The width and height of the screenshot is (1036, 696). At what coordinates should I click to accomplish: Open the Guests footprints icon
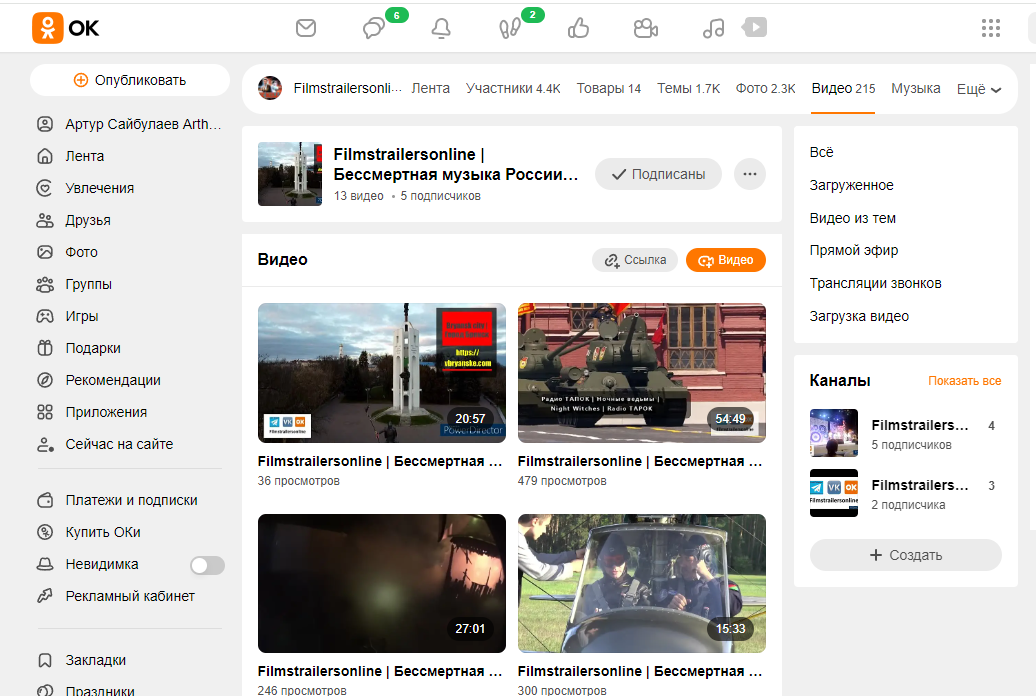[x=509, y=28]
